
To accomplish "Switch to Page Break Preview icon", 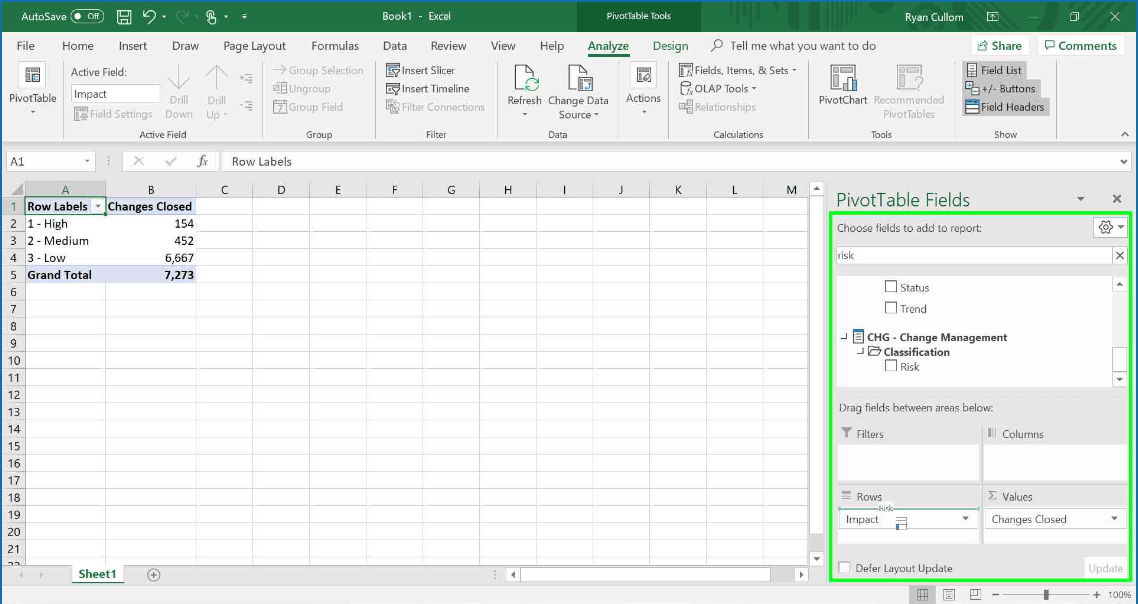I will (975, 595).
